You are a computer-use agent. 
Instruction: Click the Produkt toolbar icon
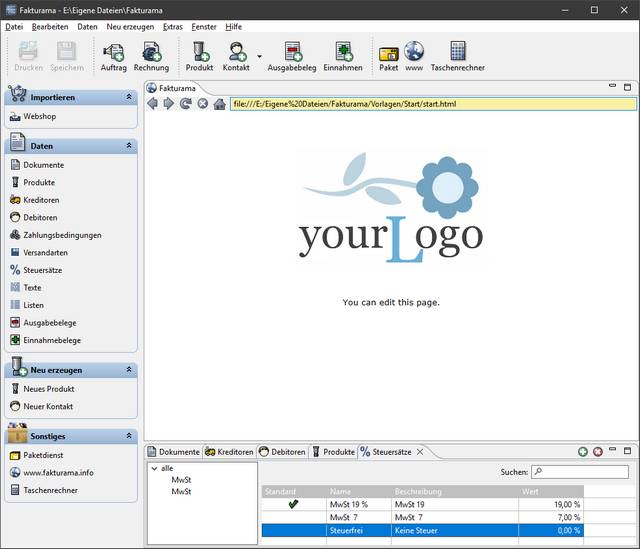coord(199,52)
